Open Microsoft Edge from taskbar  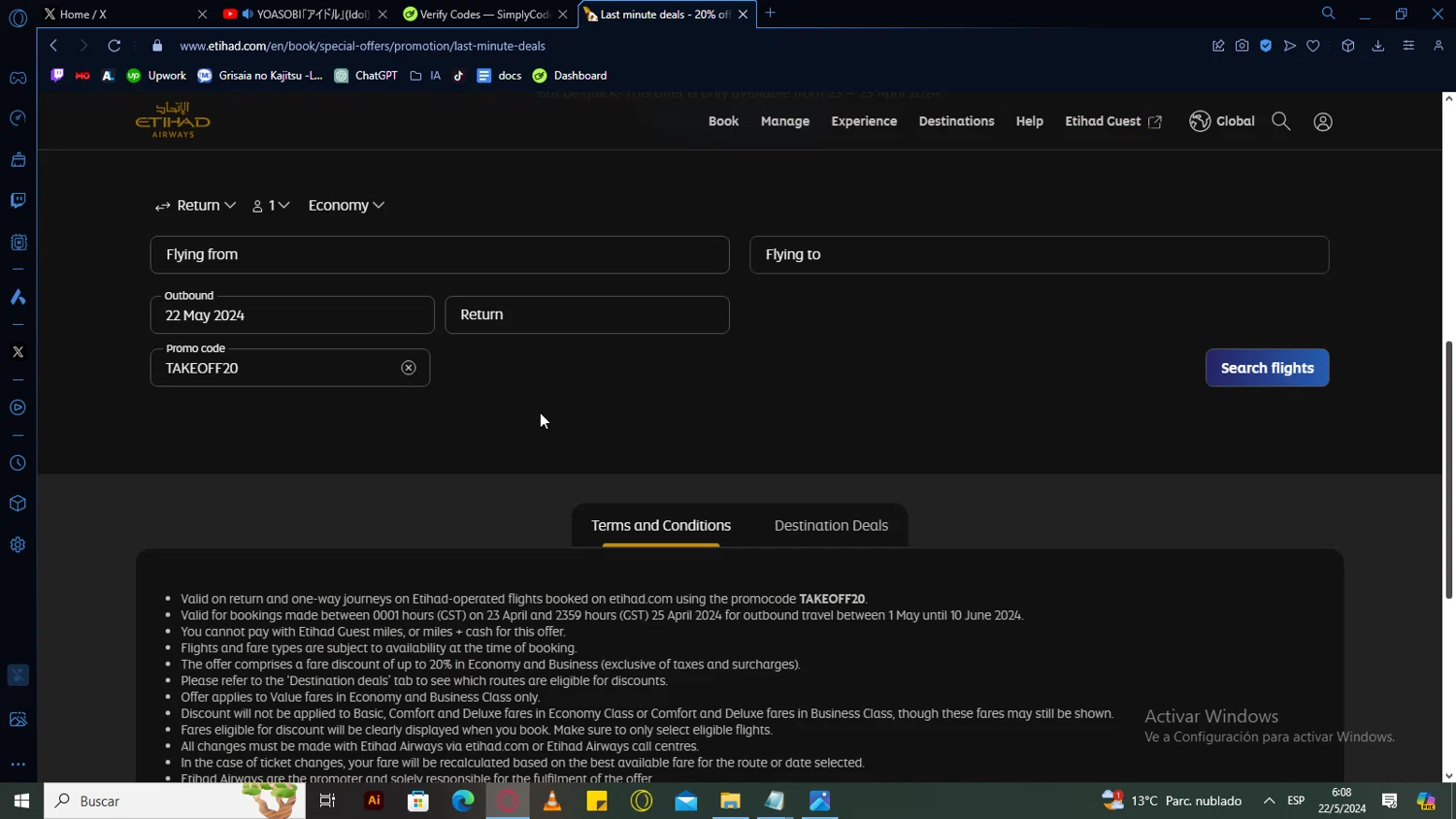coord(463,801)
